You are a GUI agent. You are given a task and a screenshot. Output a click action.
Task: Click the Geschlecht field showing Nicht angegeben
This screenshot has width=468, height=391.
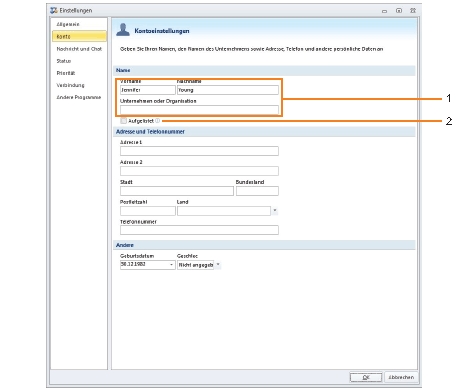(x=195, y=265)
